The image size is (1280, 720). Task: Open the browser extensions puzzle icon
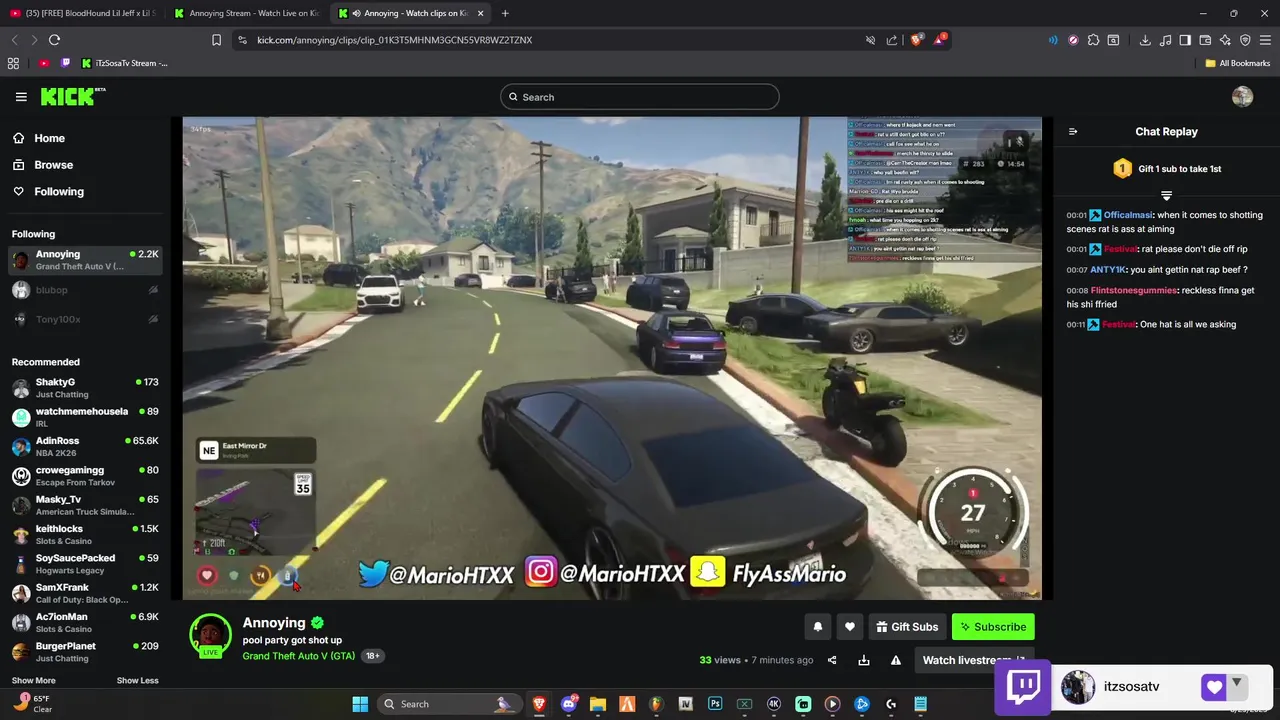click(1093, 40)
